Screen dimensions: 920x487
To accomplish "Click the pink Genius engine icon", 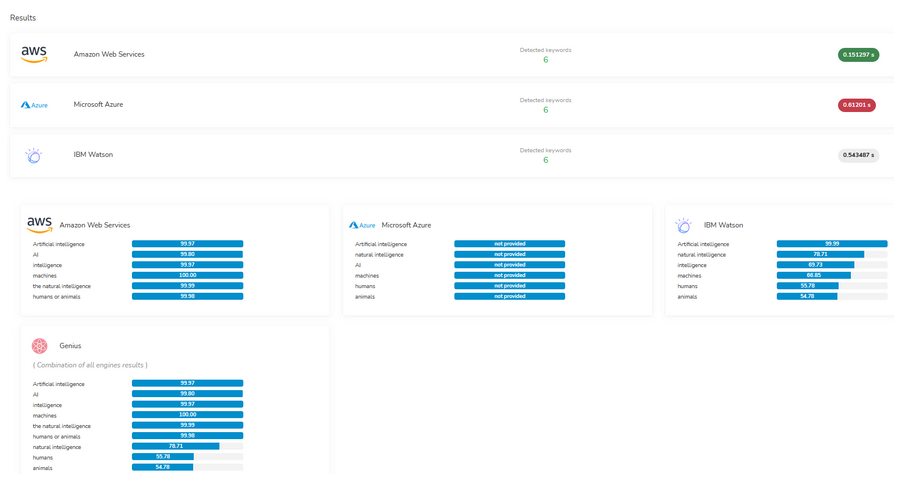I will pos(39,346).
